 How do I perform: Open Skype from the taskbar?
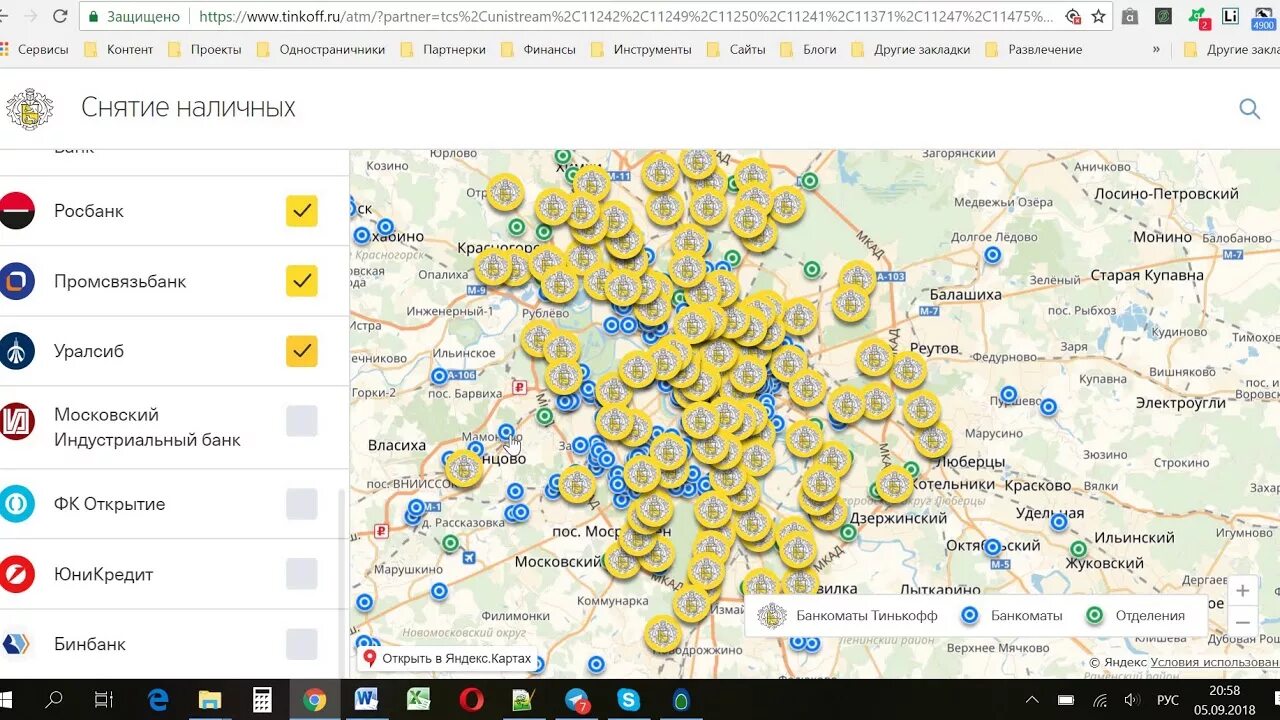coord(629,700)
